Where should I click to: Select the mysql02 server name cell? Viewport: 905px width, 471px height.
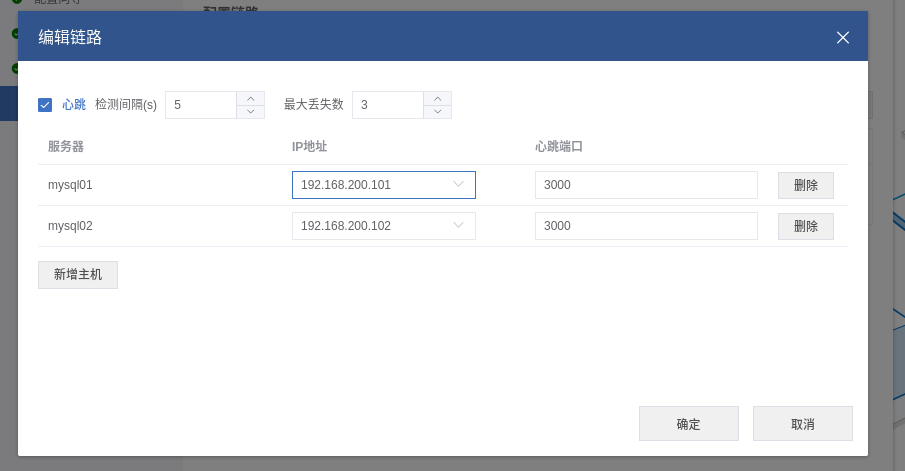[70, 226]
